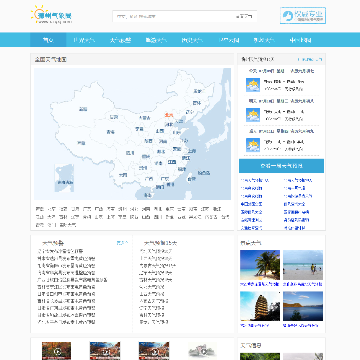Click the 南海诸岛 inset map box

64,178
